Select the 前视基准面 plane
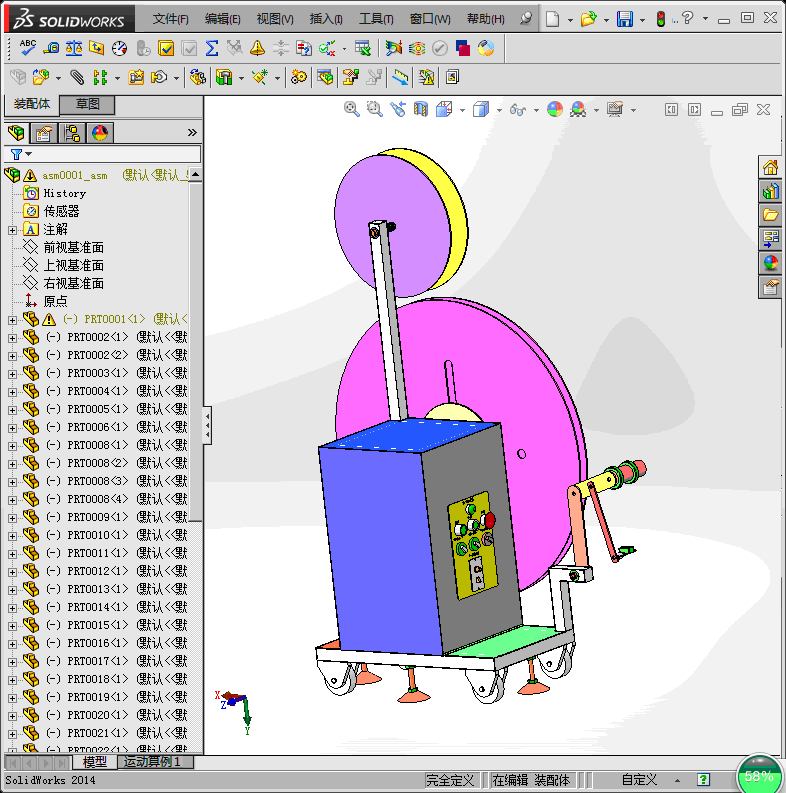This screenshot has width=786, height=793. click(x=73, y=247)
